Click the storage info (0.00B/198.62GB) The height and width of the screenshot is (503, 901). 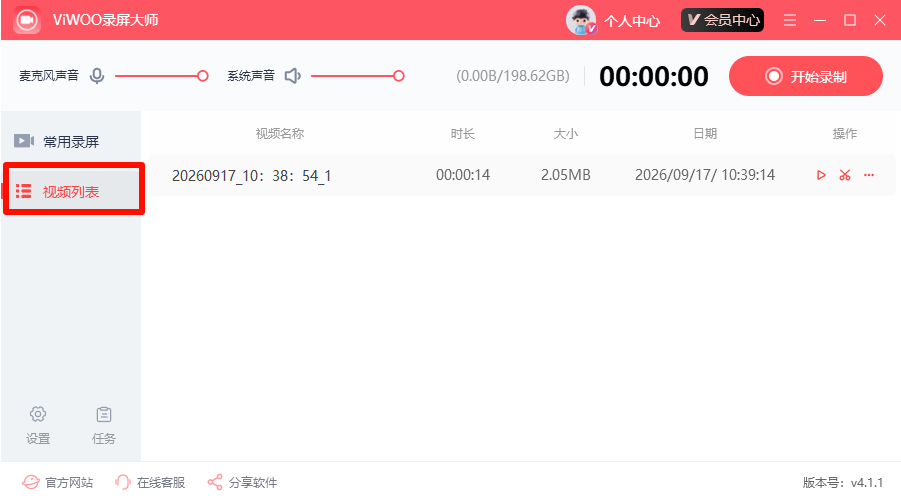coord(513,76)
